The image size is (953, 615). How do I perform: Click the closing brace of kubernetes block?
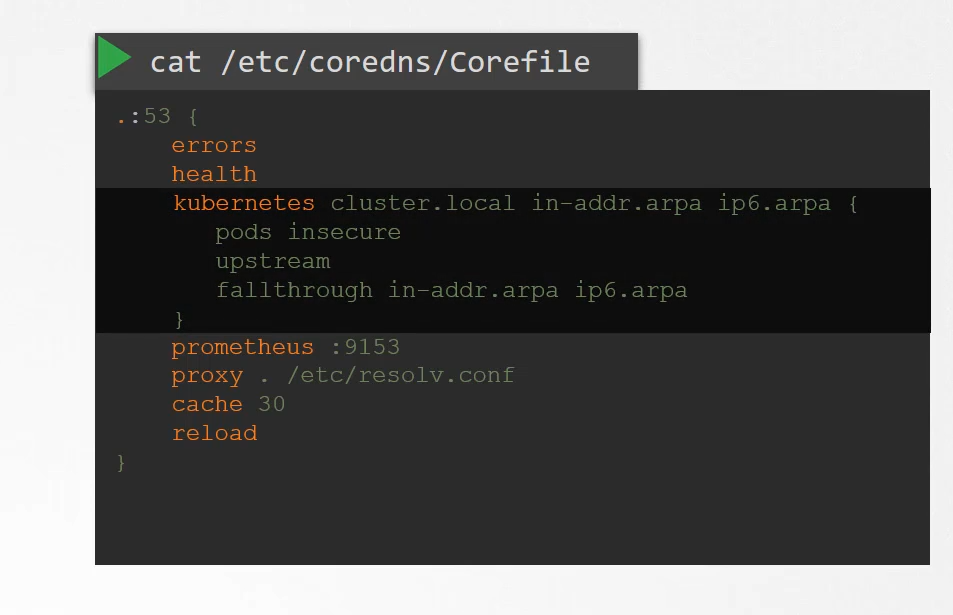coord(179,319)
